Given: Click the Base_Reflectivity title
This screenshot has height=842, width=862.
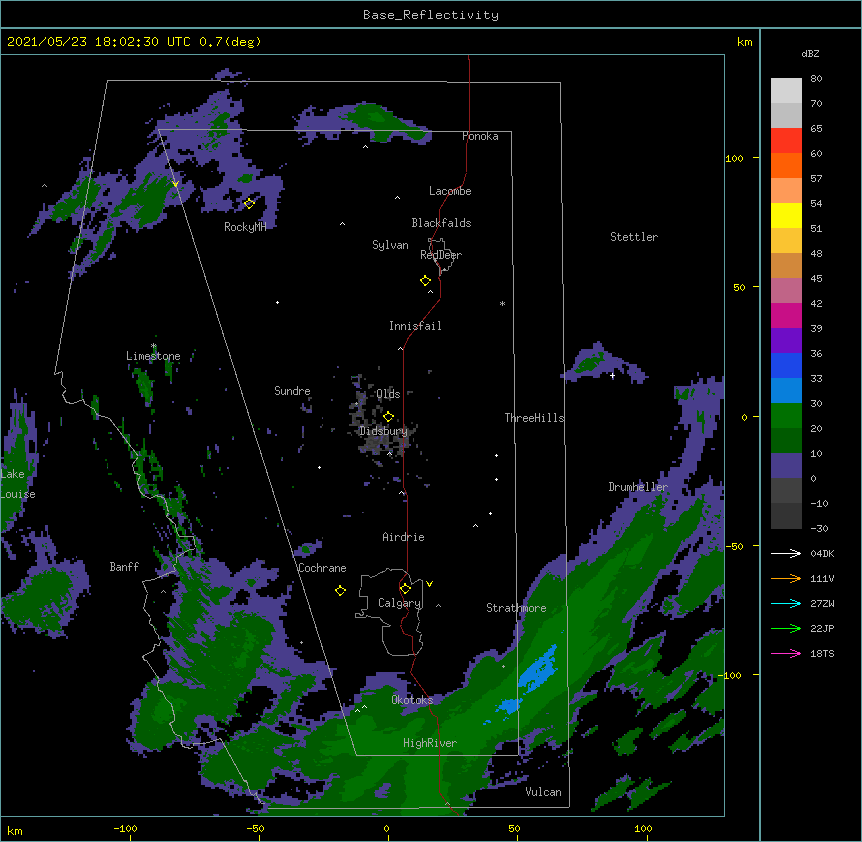Looking at the screenshot, I should coord(430,15).
